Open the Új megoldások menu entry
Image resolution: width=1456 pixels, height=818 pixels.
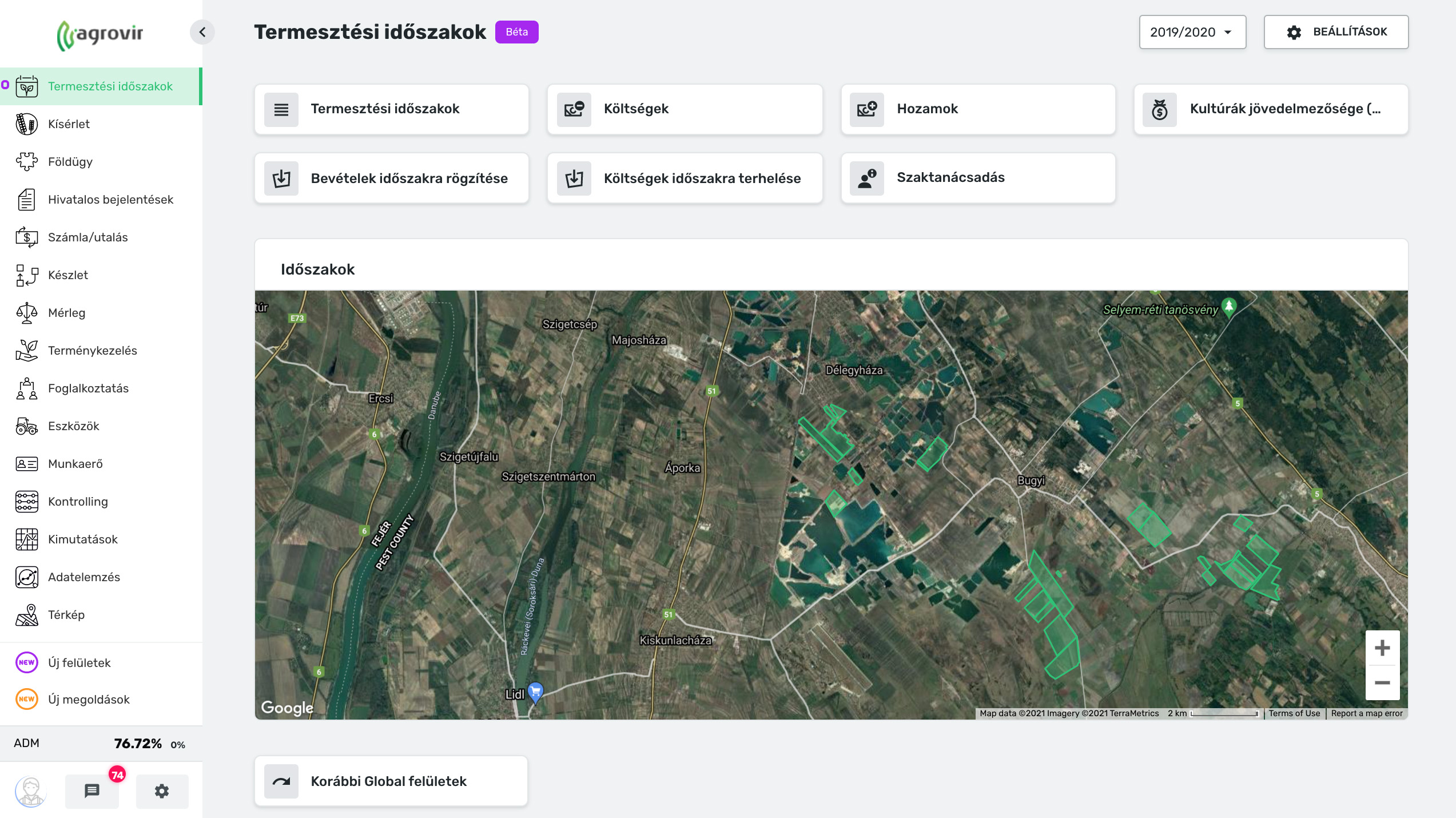[100, 700]
